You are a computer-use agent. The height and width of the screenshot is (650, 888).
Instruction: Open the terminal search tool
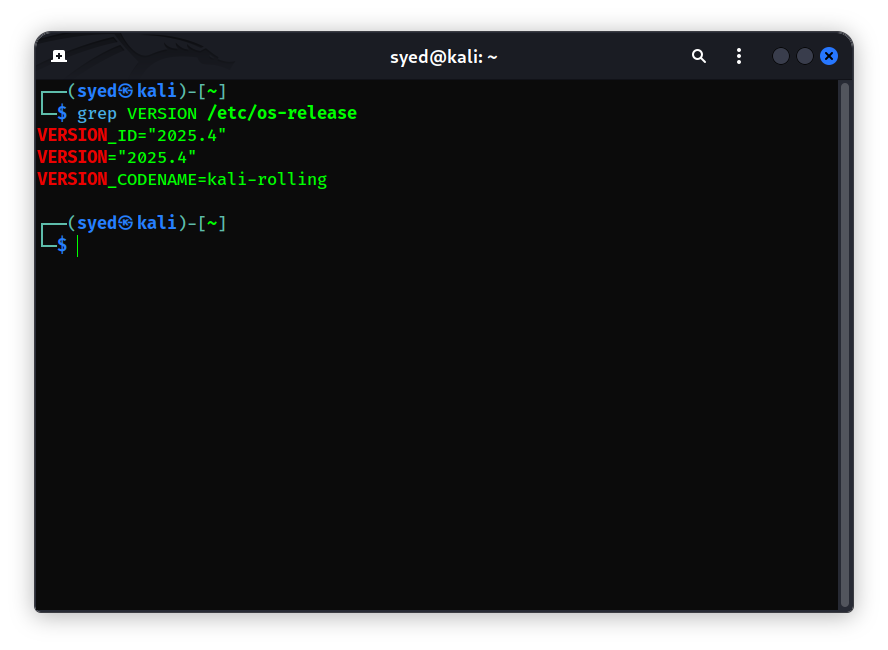coord(699,56)
